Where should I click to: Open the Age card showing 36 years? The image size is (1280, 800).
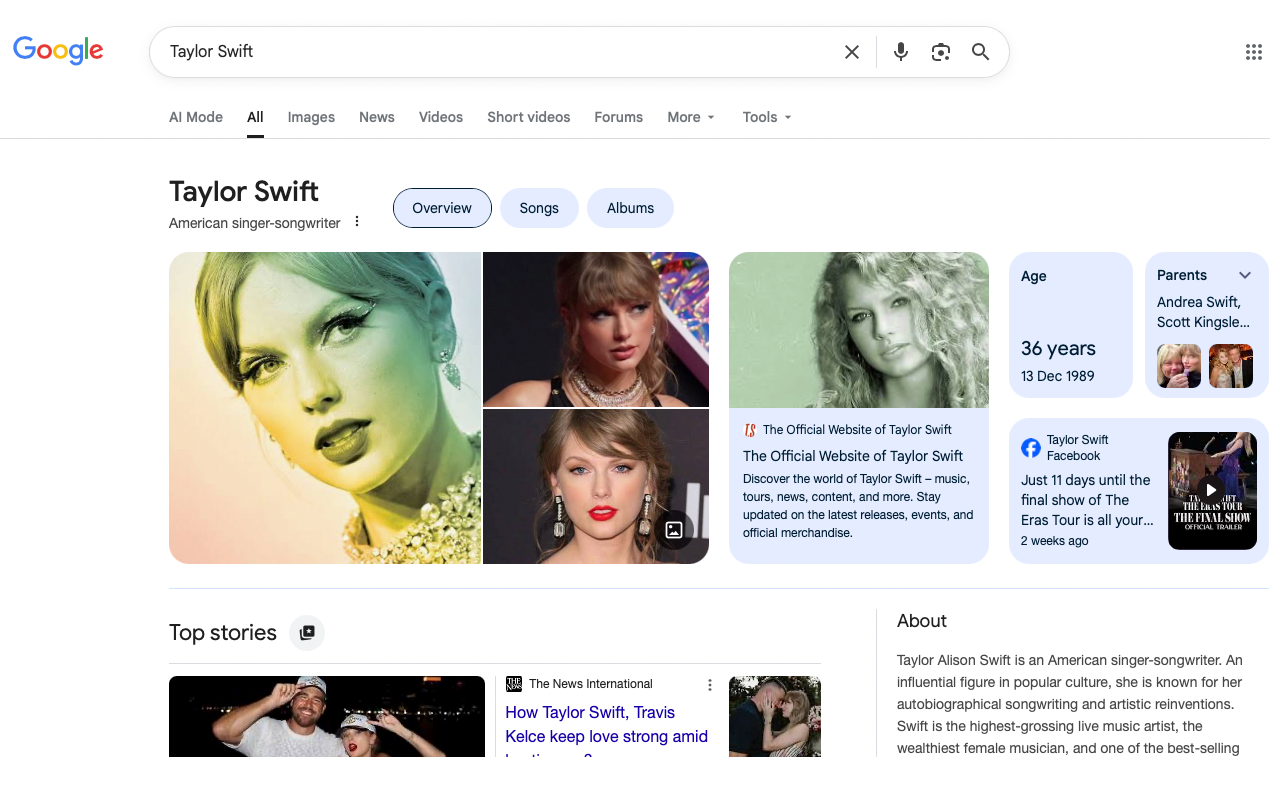[x=1071, y=325]
